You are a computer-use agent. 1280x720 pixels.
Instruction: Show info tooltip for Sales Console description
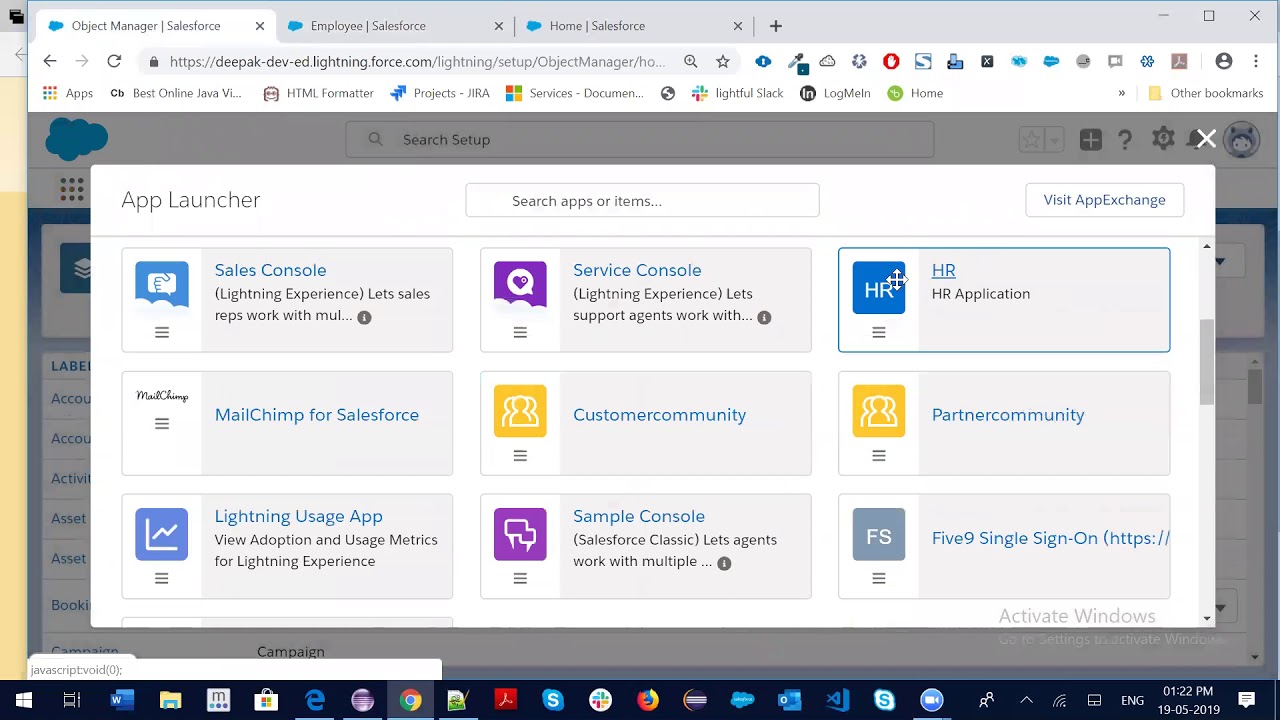coord(364,317)
